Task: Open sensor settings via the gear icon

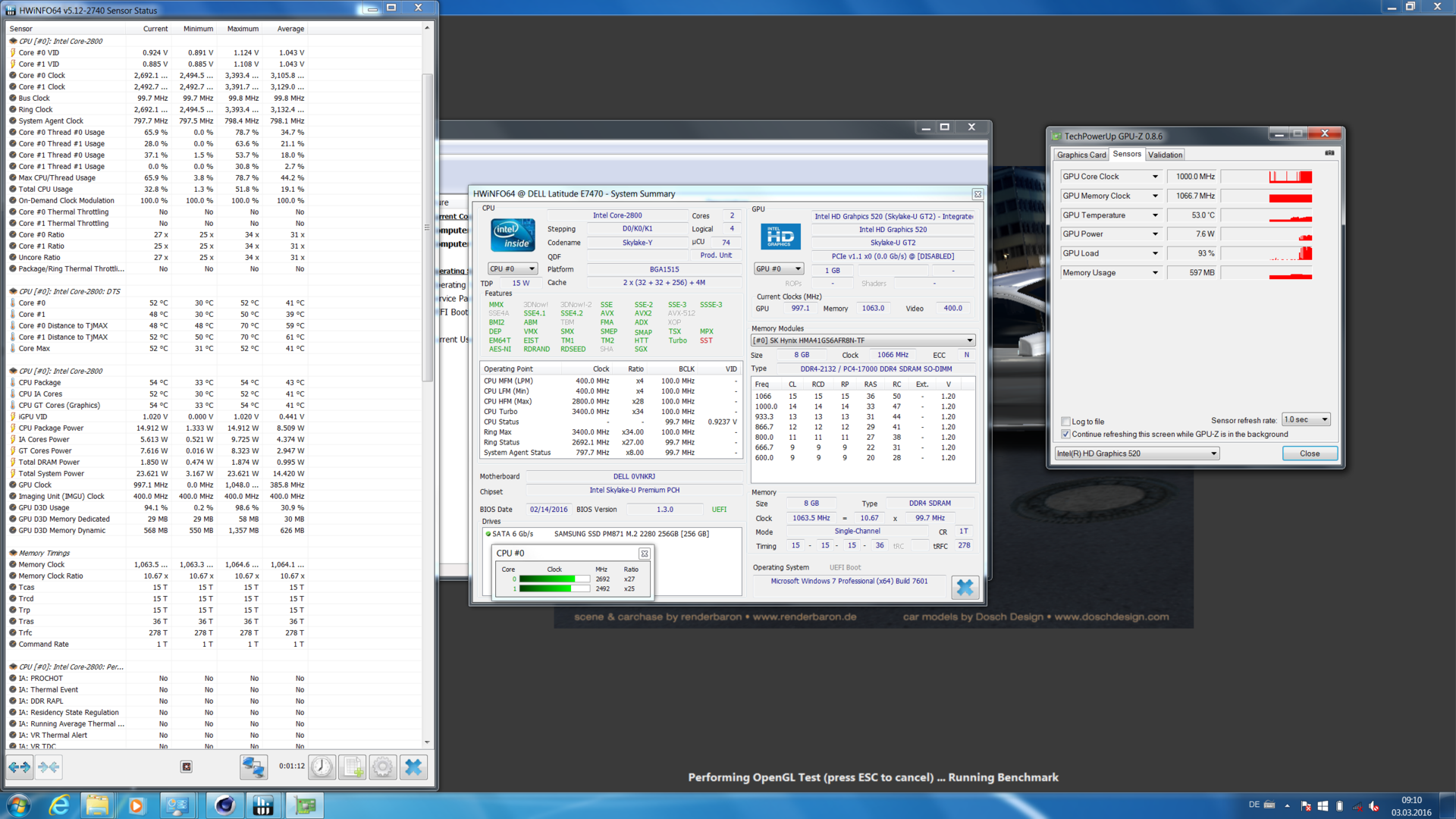Action: point(382,767)
